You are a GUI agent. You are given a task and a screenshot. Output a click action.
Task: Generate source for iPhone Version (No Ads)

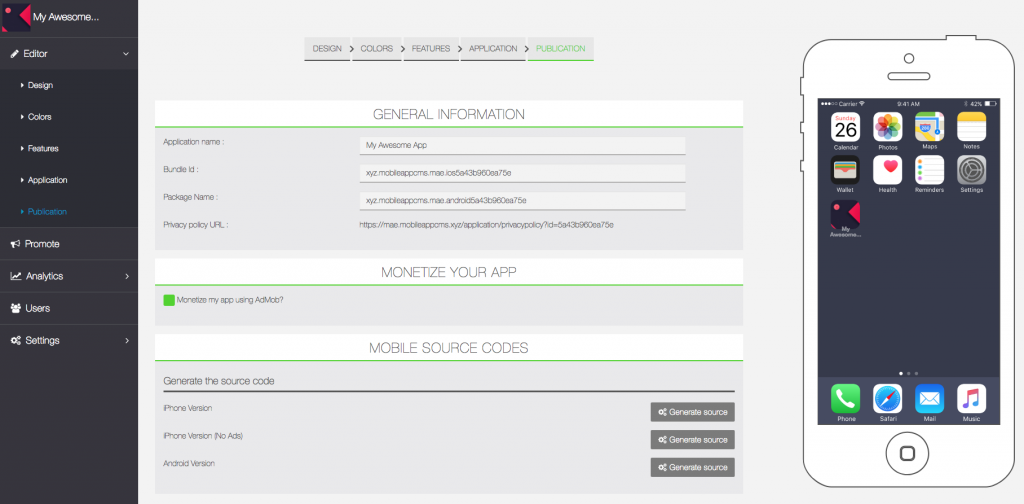click(692, 439)
